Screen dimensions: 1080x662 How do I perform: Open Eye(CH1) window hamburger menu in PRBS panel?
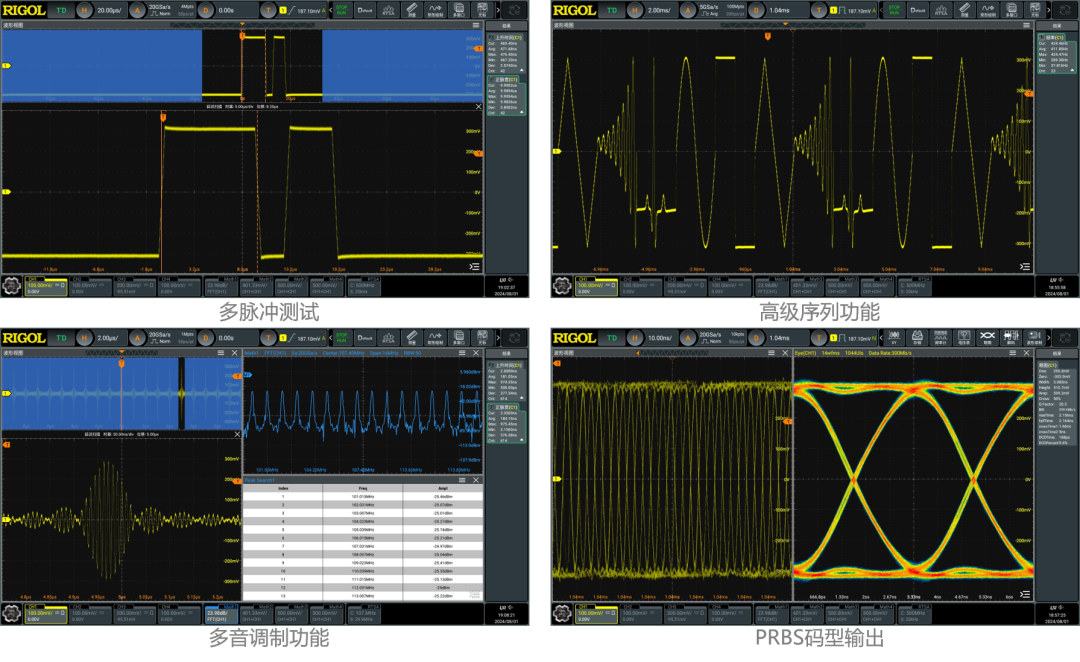tap(1012, 353)
